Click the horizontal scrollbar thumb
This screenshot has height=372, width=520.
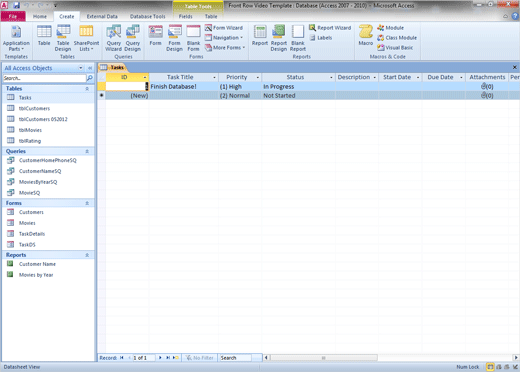point(324,358)
